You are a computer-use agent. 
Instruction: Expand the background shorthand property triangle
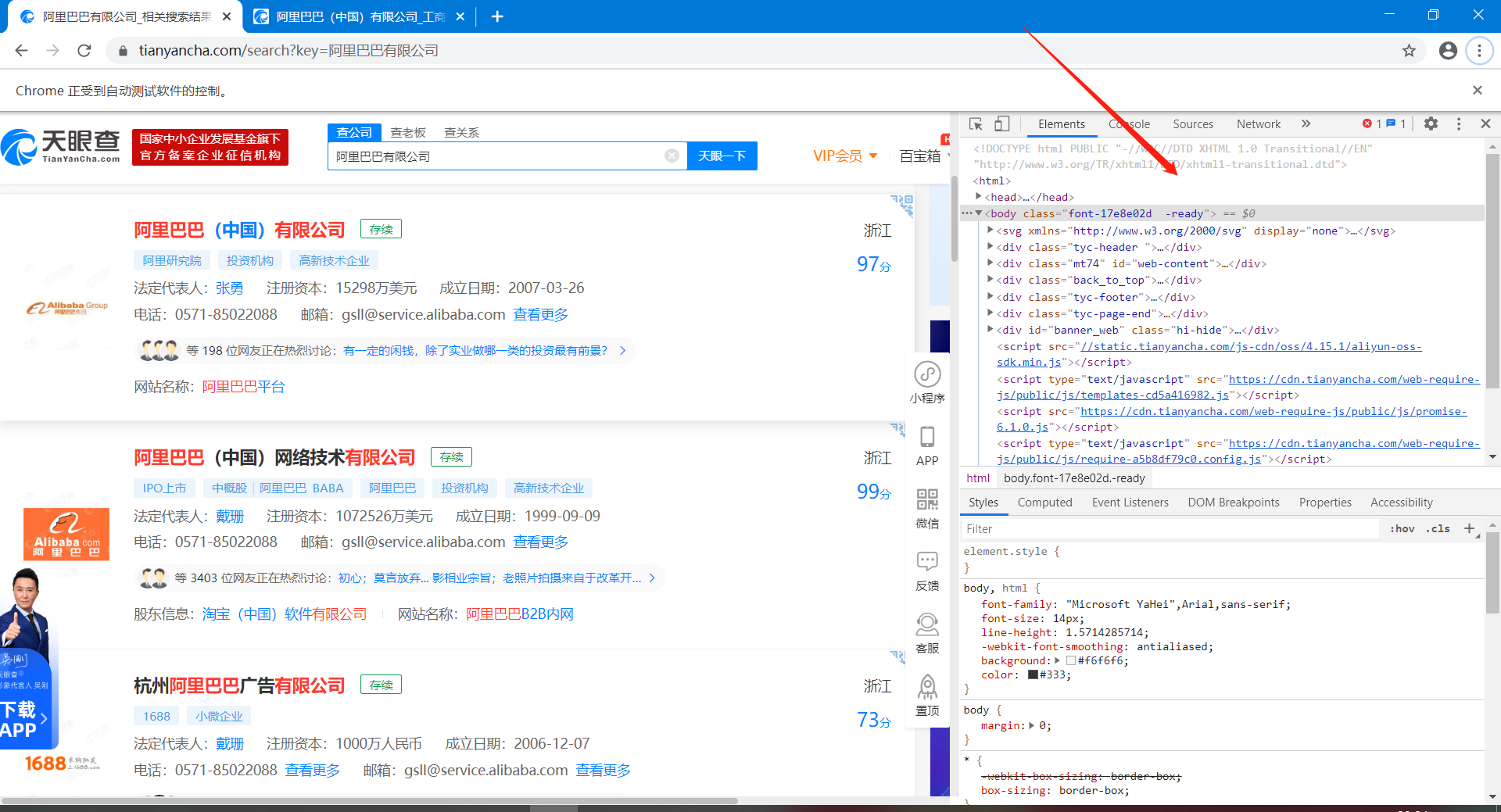(1058, 661)
